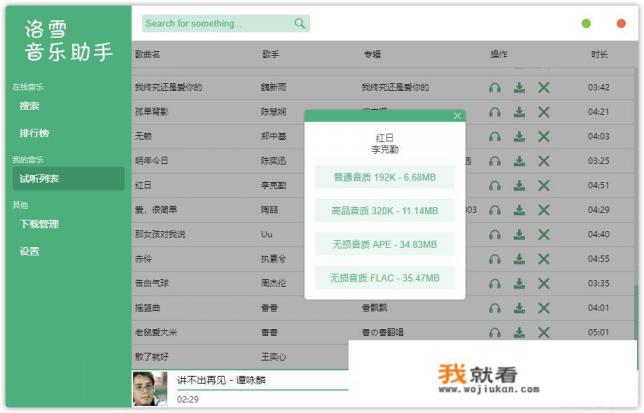Screen dimensions: 644x413
Task: Download the 04:03 song 无赖
Action: pyautogui.click(x=519, y=136)
